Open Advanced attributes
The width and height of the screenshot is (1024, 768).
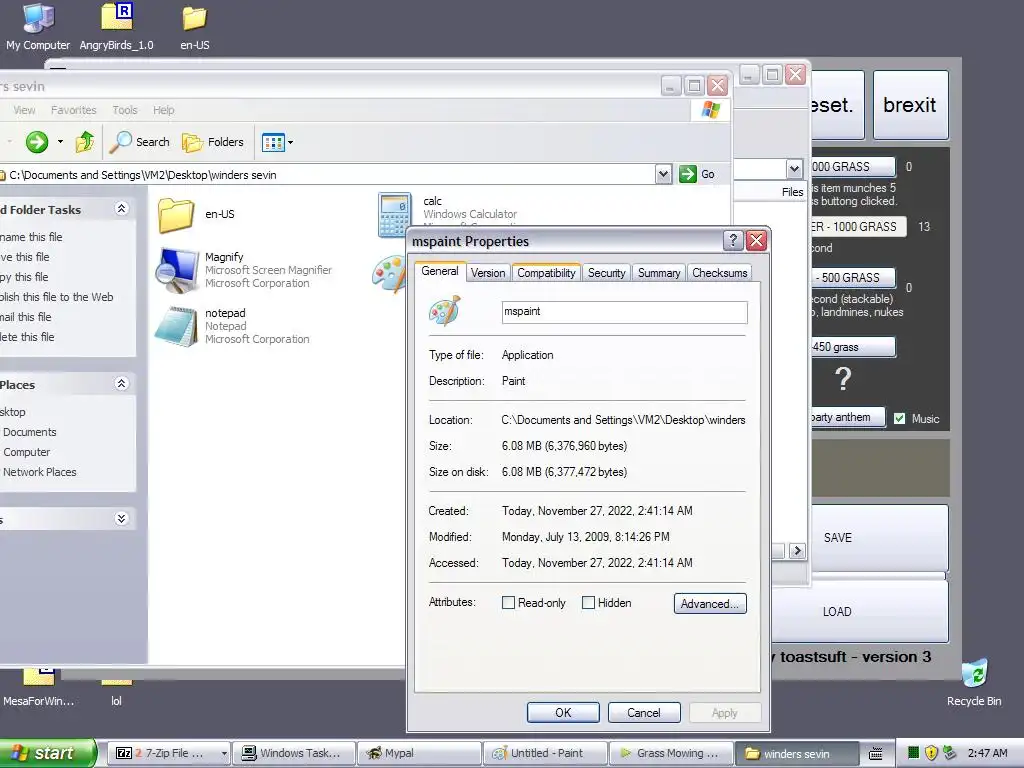pyautogui.click(x=710, y=603)
